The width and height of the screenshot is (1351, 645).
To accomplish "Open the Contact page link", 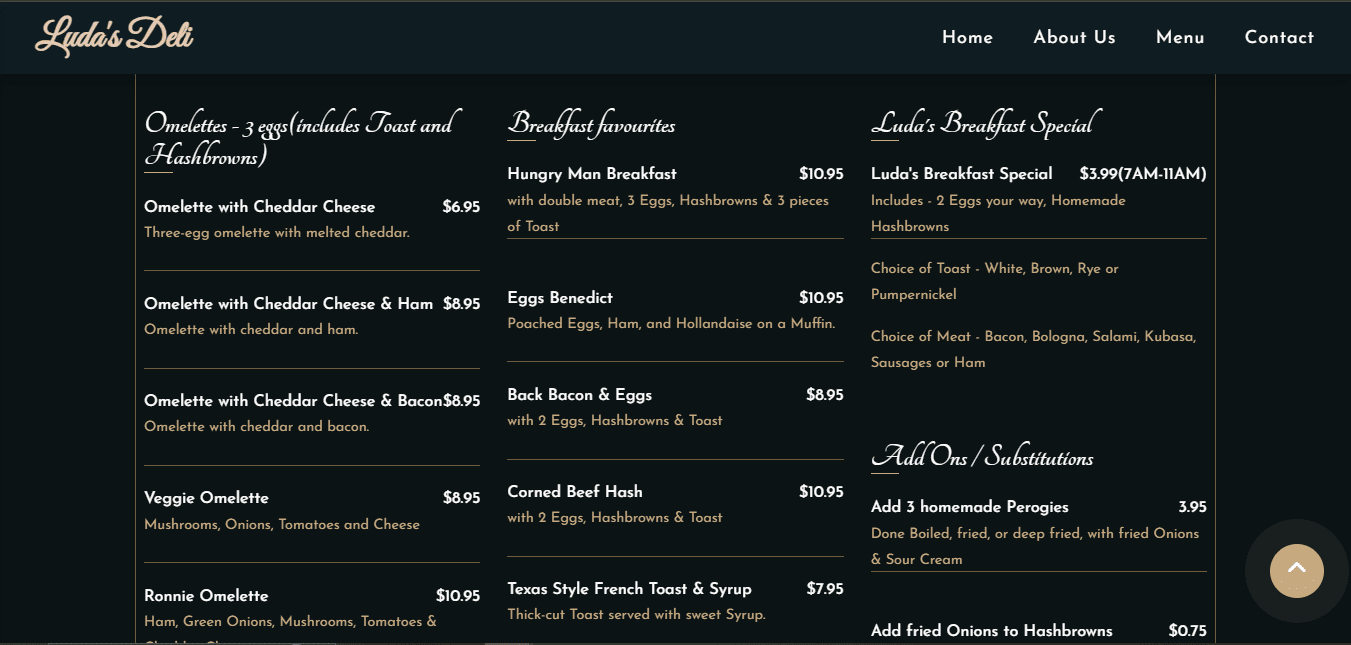I will point(1279,37).
